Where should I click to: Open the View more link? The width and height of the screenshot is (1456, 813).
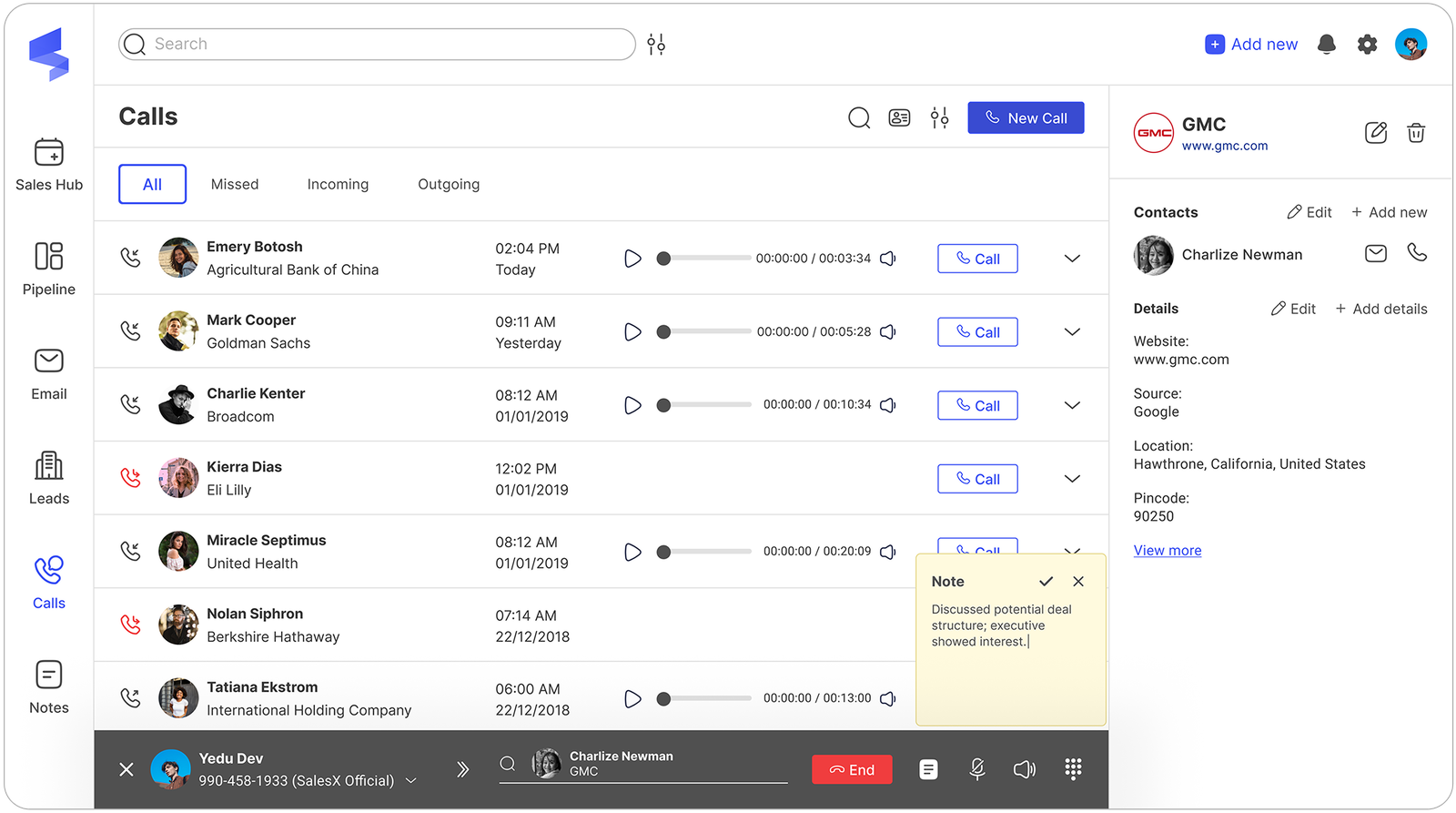click(x=1168, y=551)
